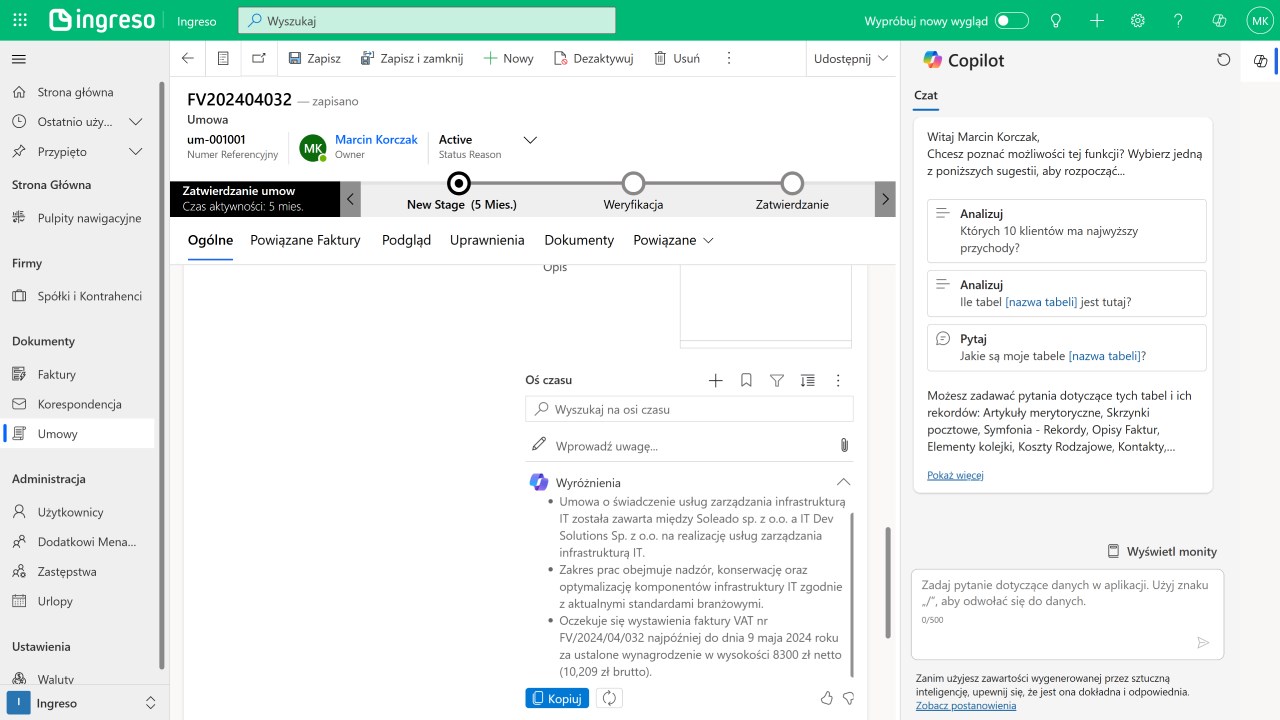Give thumbs up to the summary
Viewport: 1280px width, 720px height.
[826, 698]
